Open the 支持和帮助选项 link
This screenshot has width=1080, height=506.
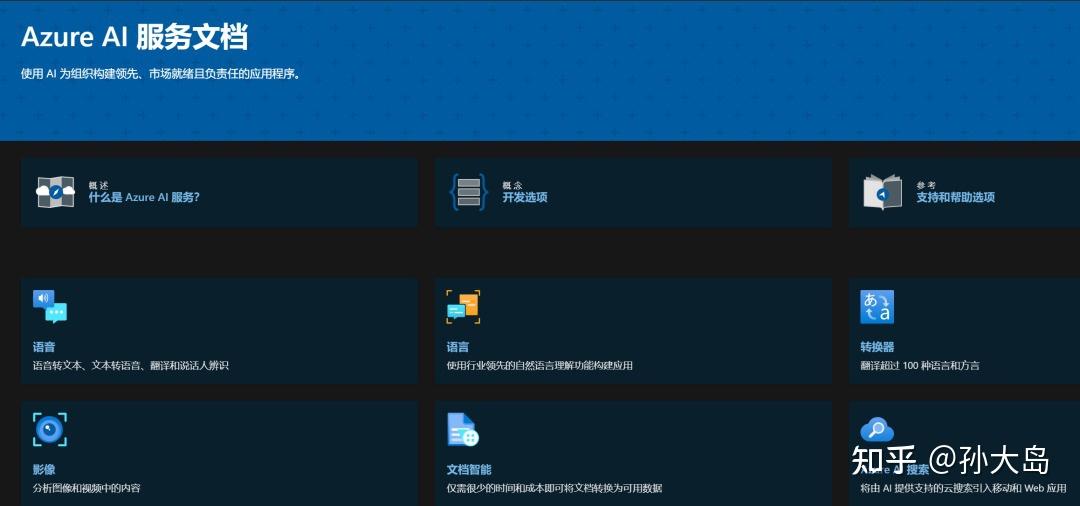coord(955,198)
